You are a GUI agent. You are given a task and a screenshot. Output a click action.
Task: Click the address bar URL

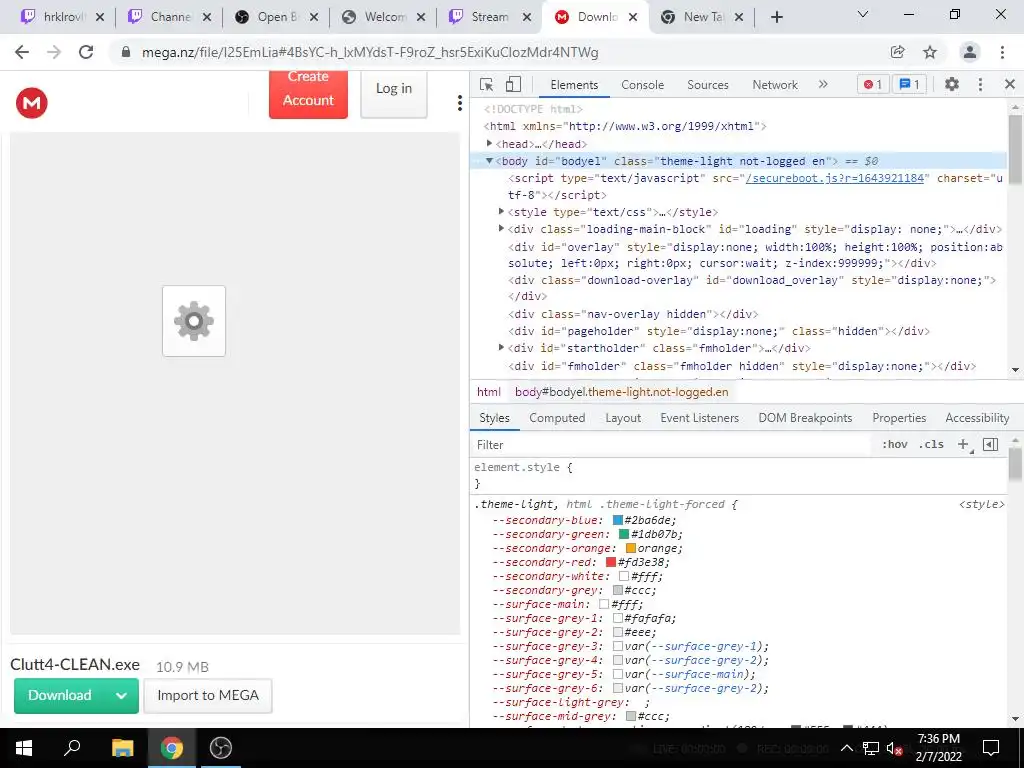click(x=370, y=52)
